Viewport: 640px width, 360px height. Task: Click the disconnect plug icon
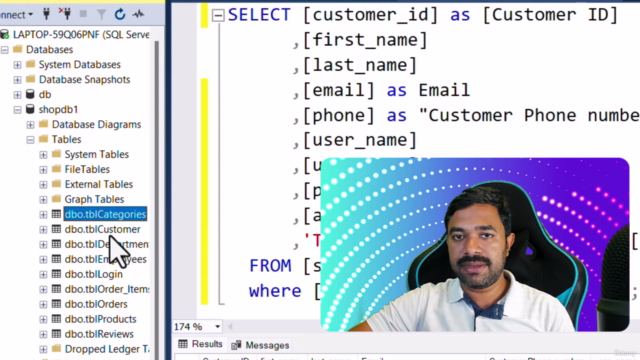click(x=65, y=14)
